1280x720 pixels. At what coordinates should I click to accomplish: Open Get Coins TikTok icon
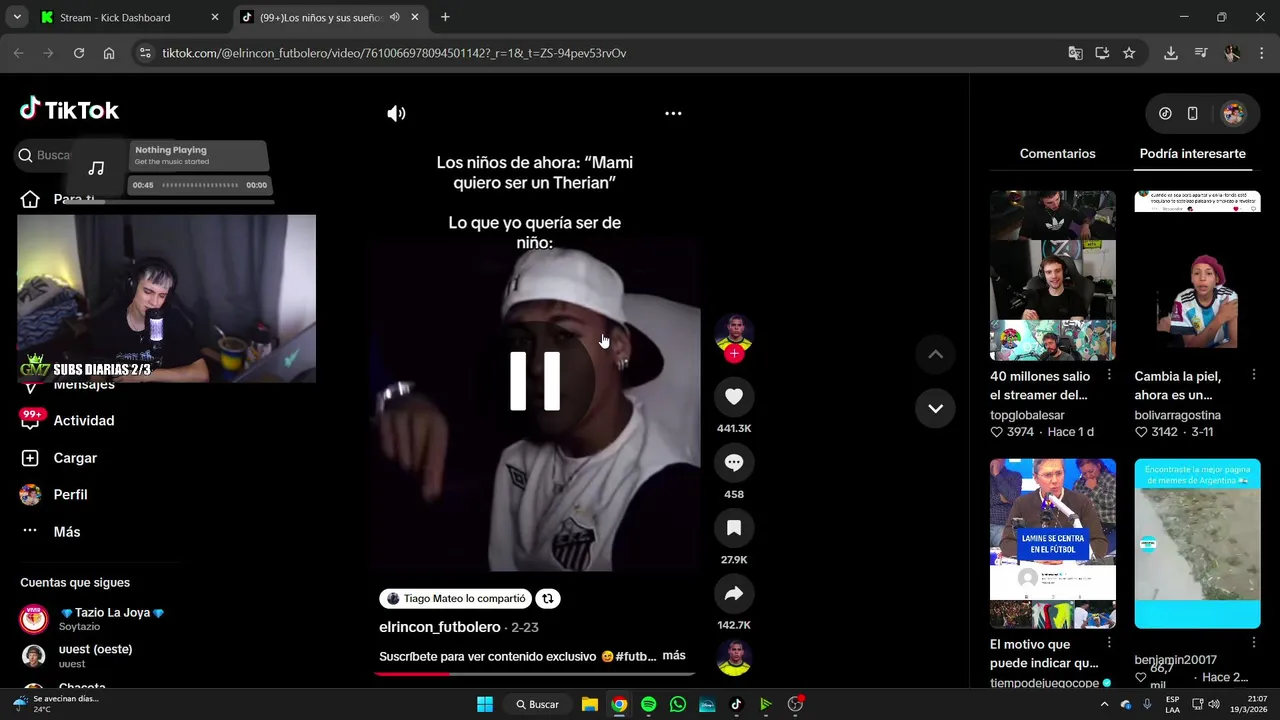coord(1165,113)
